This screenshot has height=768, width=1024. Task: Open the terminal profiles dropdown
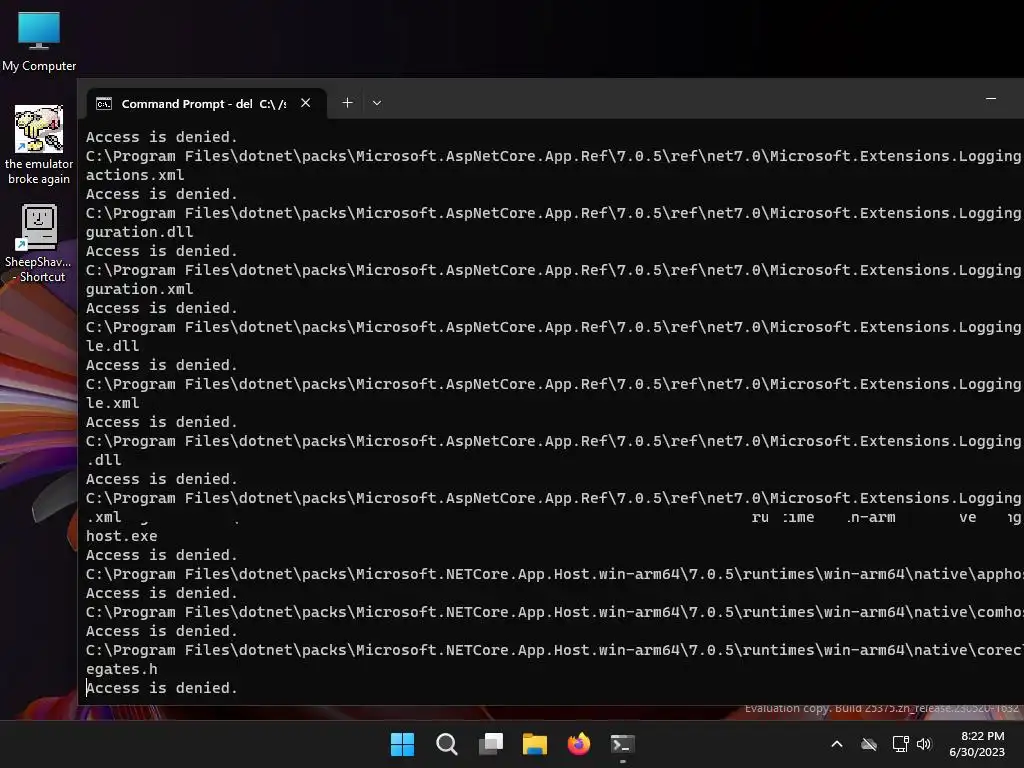coord(377,103)
